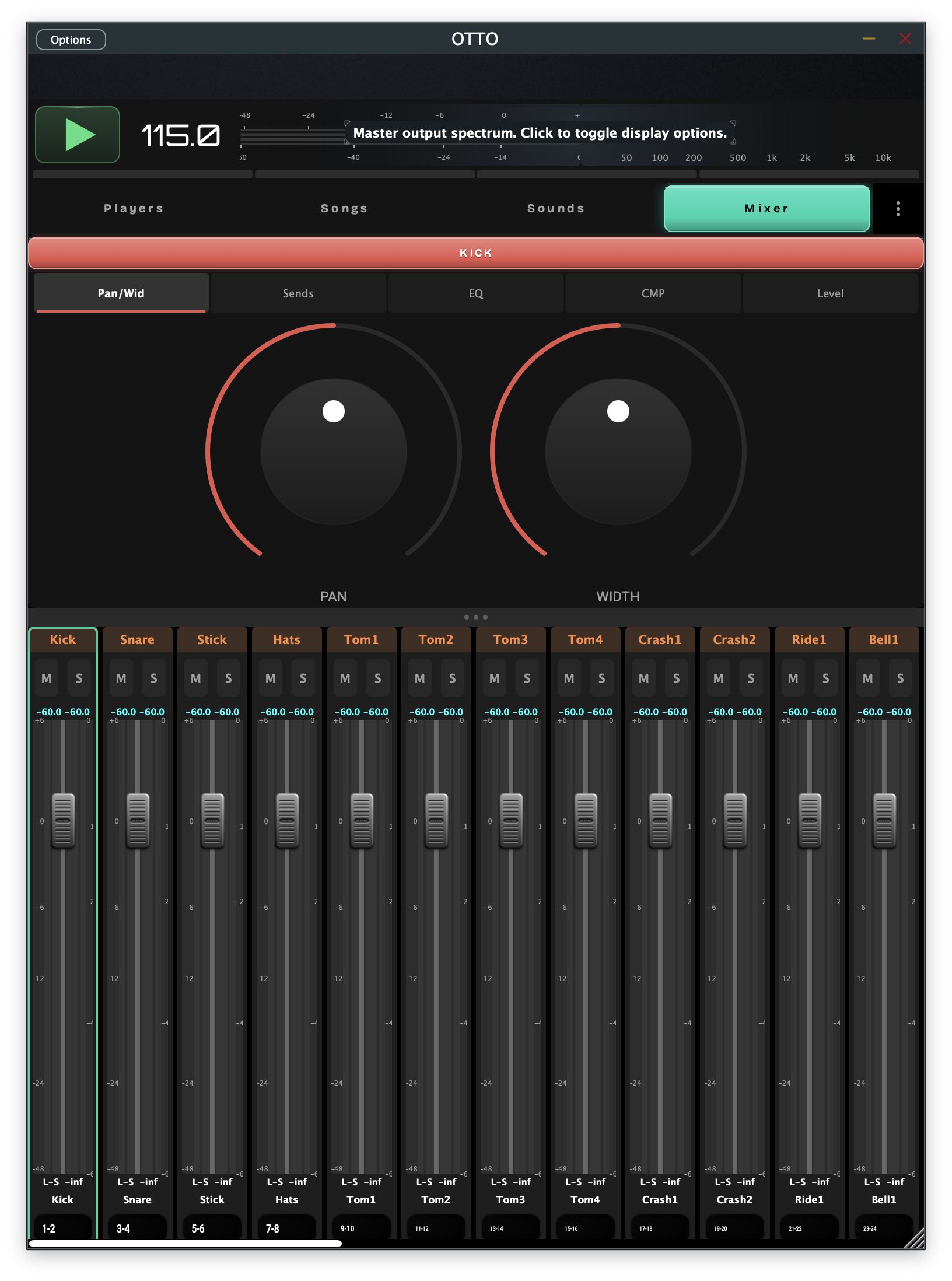Click the Tom4 channel fader handle
This screenshot has width=952, height=1281.
tap(586, 820)
